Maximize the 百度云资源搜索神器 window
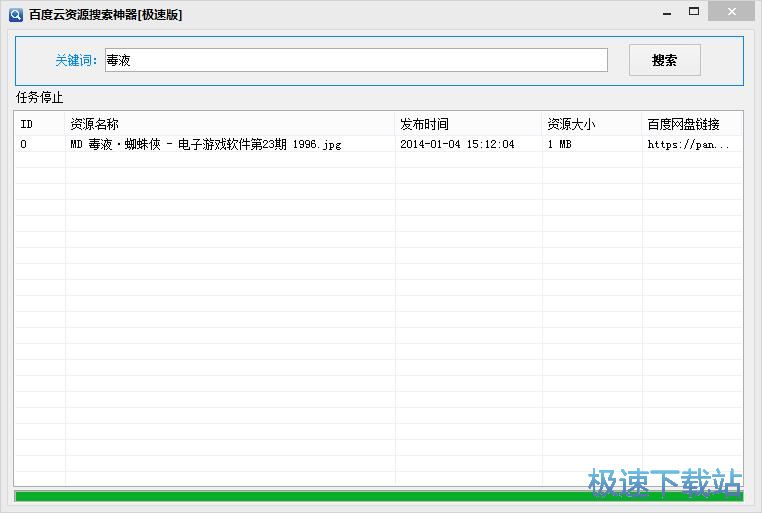 [694, 12]
